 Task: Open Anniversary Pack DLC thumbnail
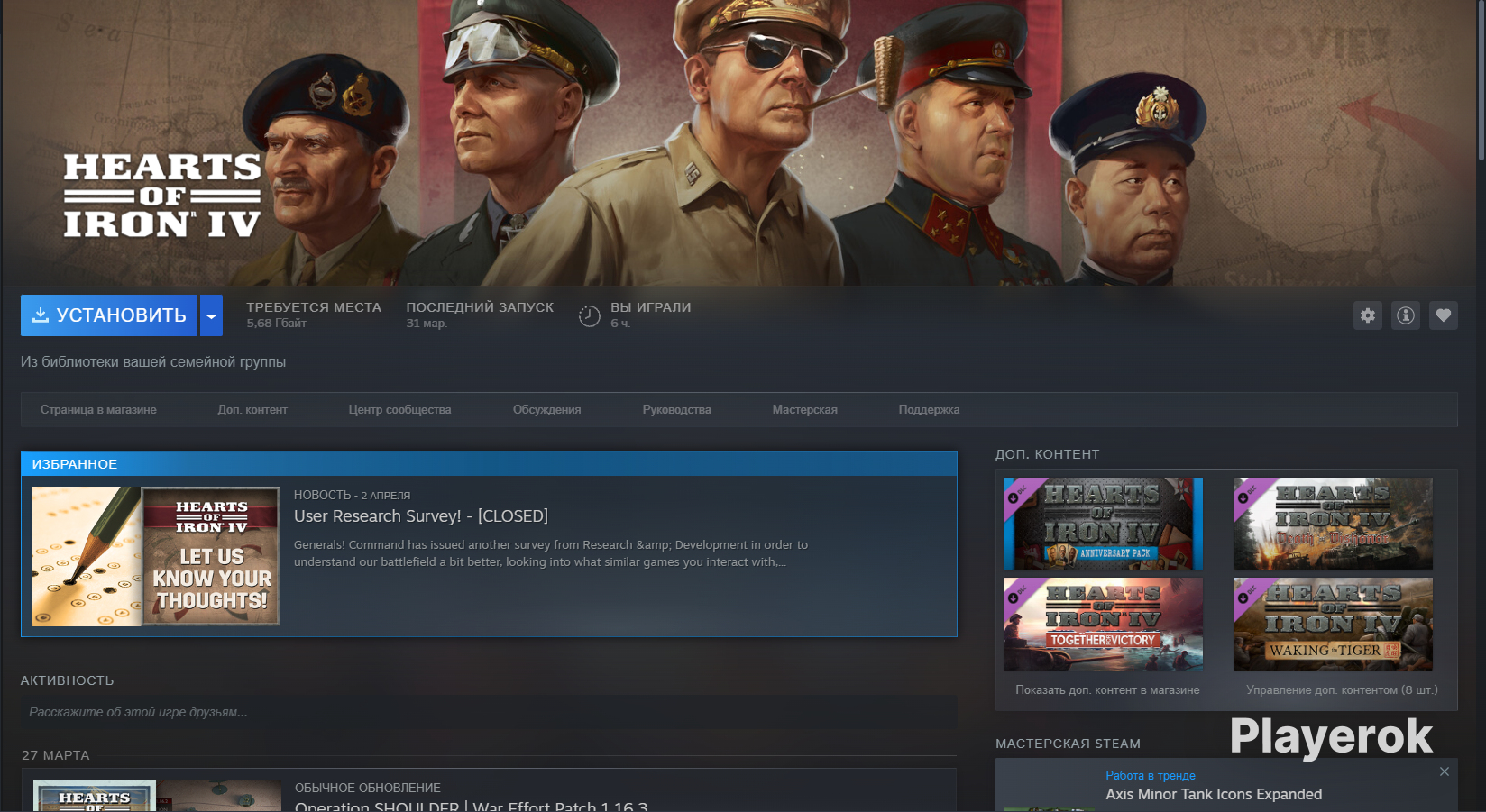pyautogui.click(x=1104, y=525)
